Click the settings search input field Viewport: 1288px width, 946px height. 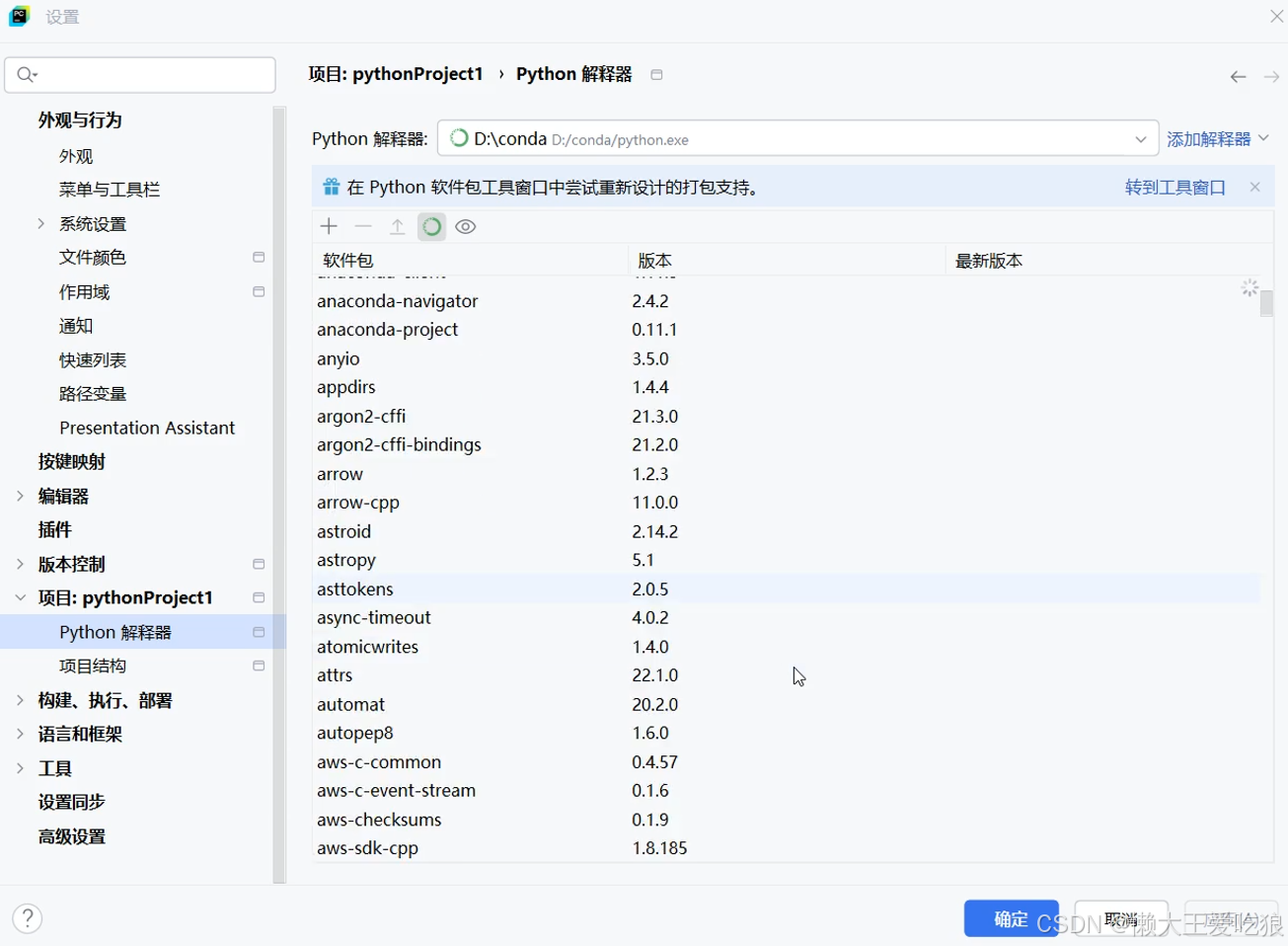(140, 75)
